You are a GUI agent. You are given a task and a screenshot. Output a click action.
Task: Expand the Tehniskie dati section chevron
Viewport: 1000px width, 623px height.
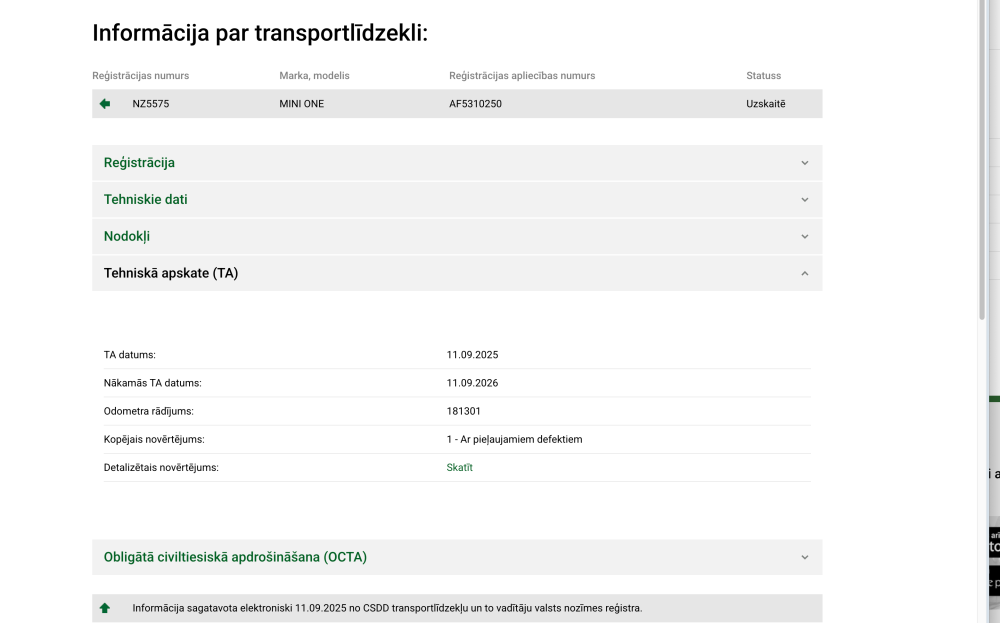coord(804,200)
